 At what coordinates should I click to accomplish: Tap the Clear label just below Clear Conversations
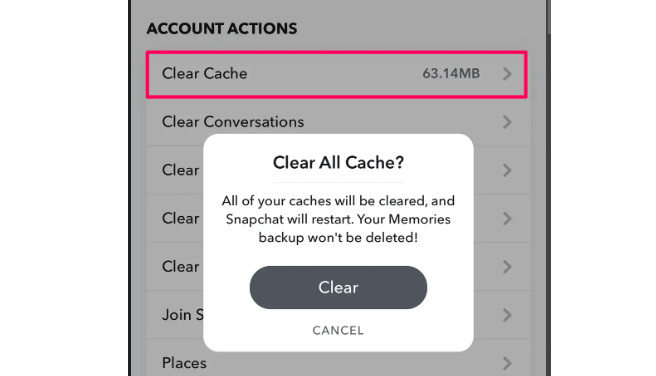(180, 170)
